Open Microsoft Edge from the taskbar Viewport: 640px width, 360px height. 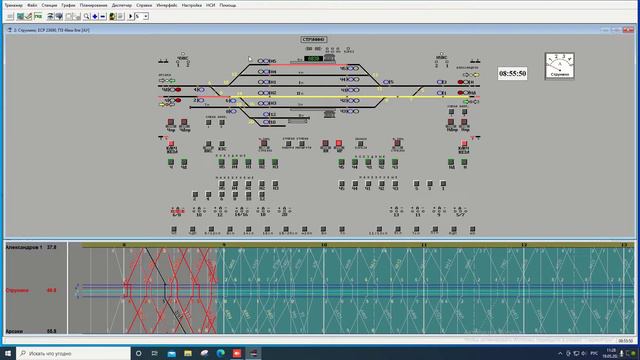(x=220, y=353)
